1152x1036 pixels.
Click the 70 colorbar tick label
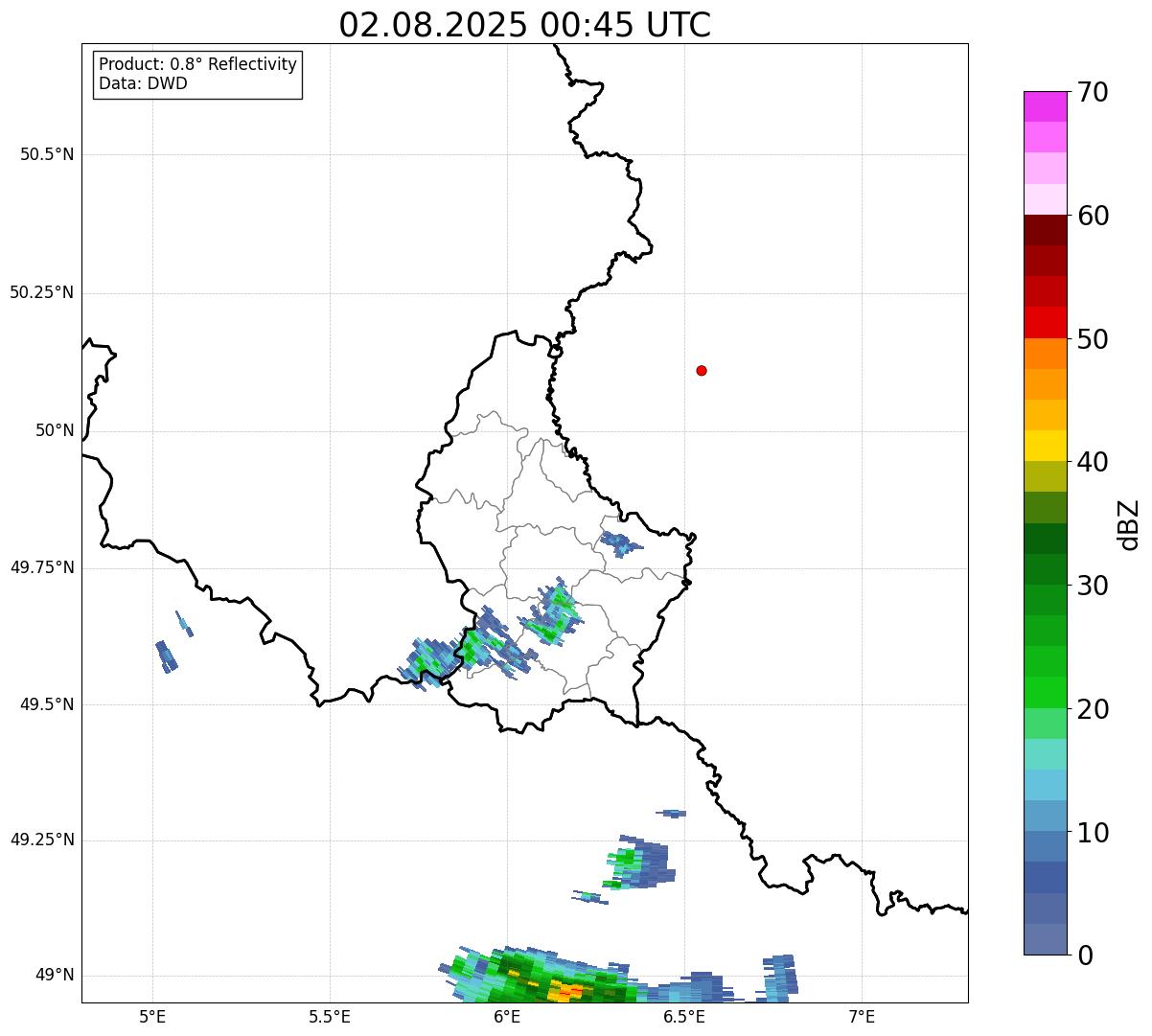pos(1093,92)
